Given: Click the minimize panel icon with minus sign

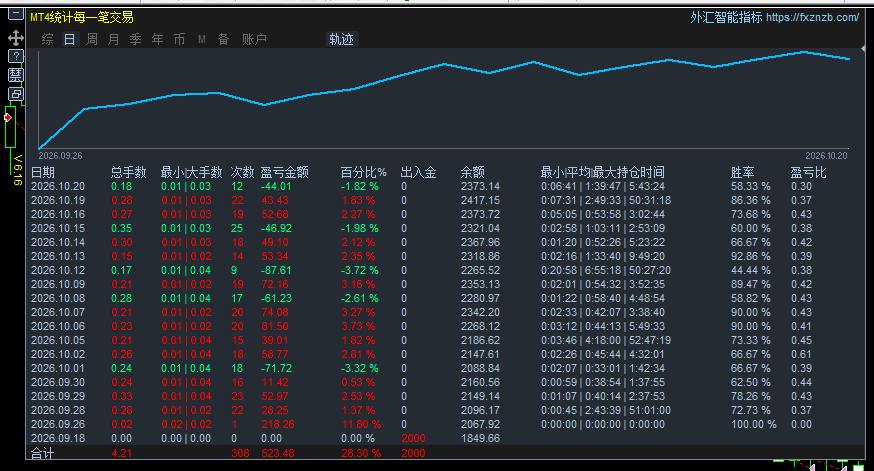Looking at the screenshot, I should click(x=16, y=14).
